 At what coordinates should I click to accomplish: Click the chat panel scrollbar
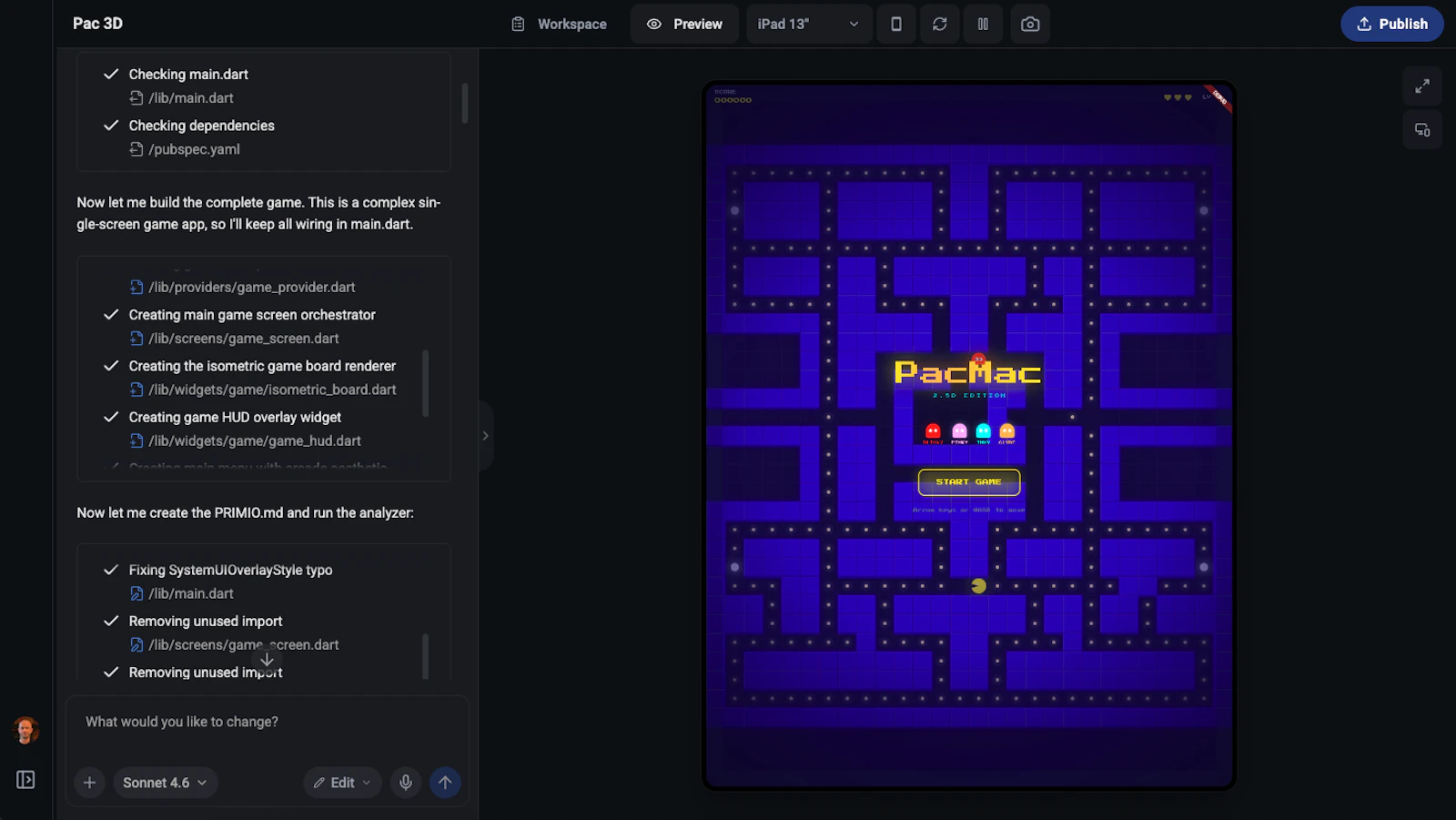465,103
